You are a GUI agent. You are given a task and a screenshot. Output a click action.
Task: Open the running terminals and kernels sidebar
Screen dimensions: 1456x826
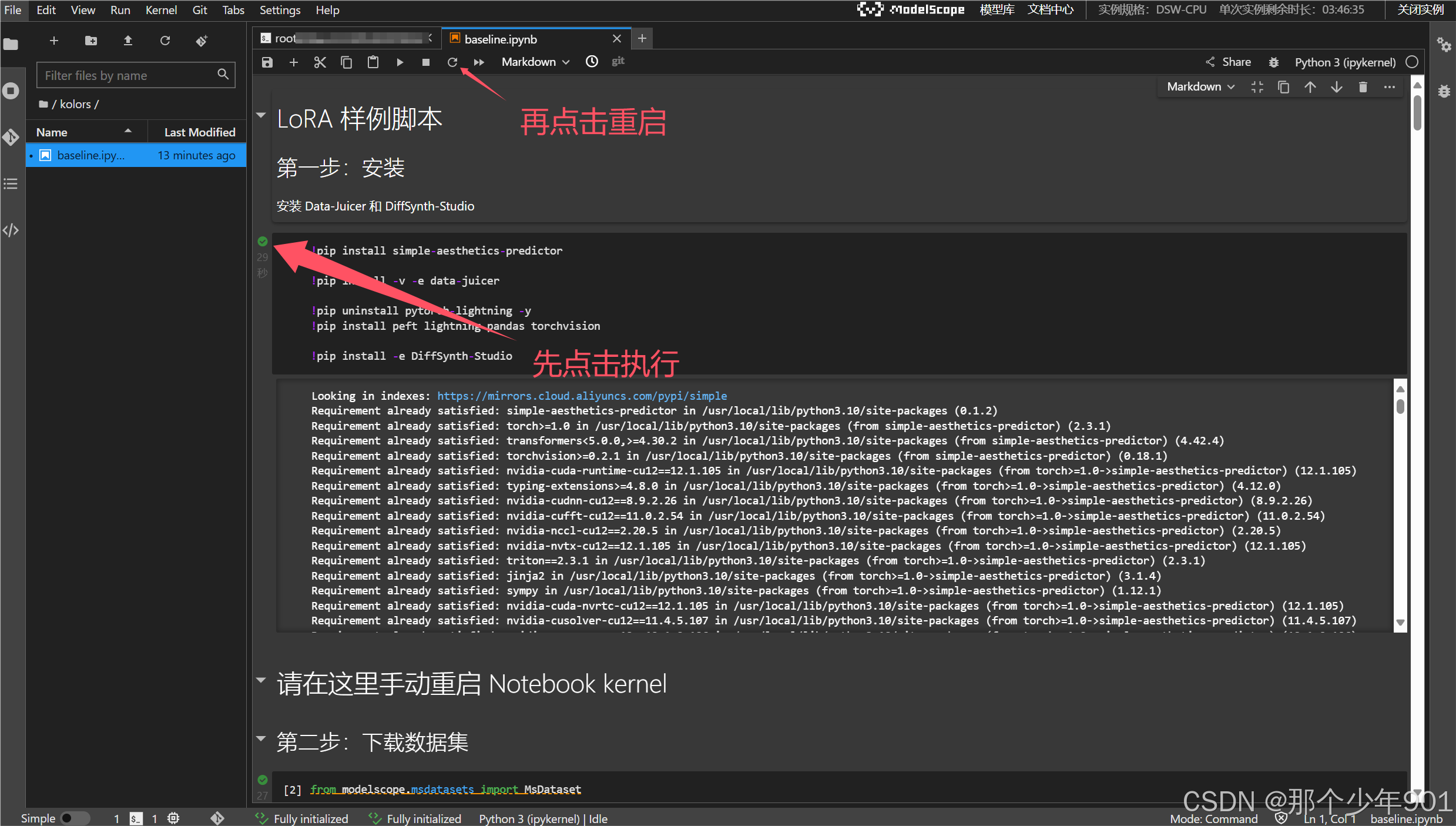coord(11,91)
